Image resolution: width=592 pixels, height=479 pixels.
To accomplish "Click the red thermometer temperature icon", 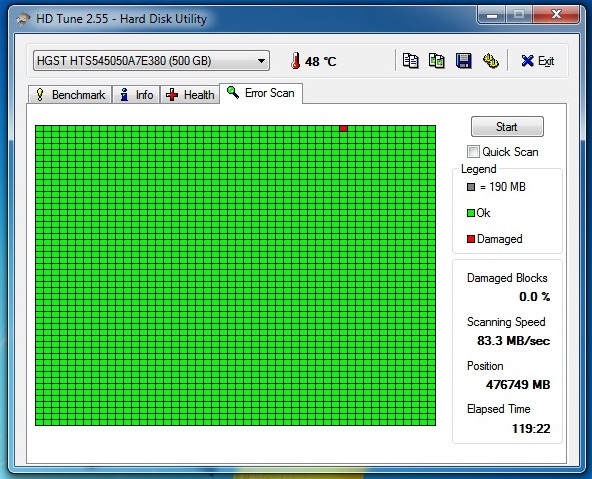I will pyautogui.click(x=296, y=61).
